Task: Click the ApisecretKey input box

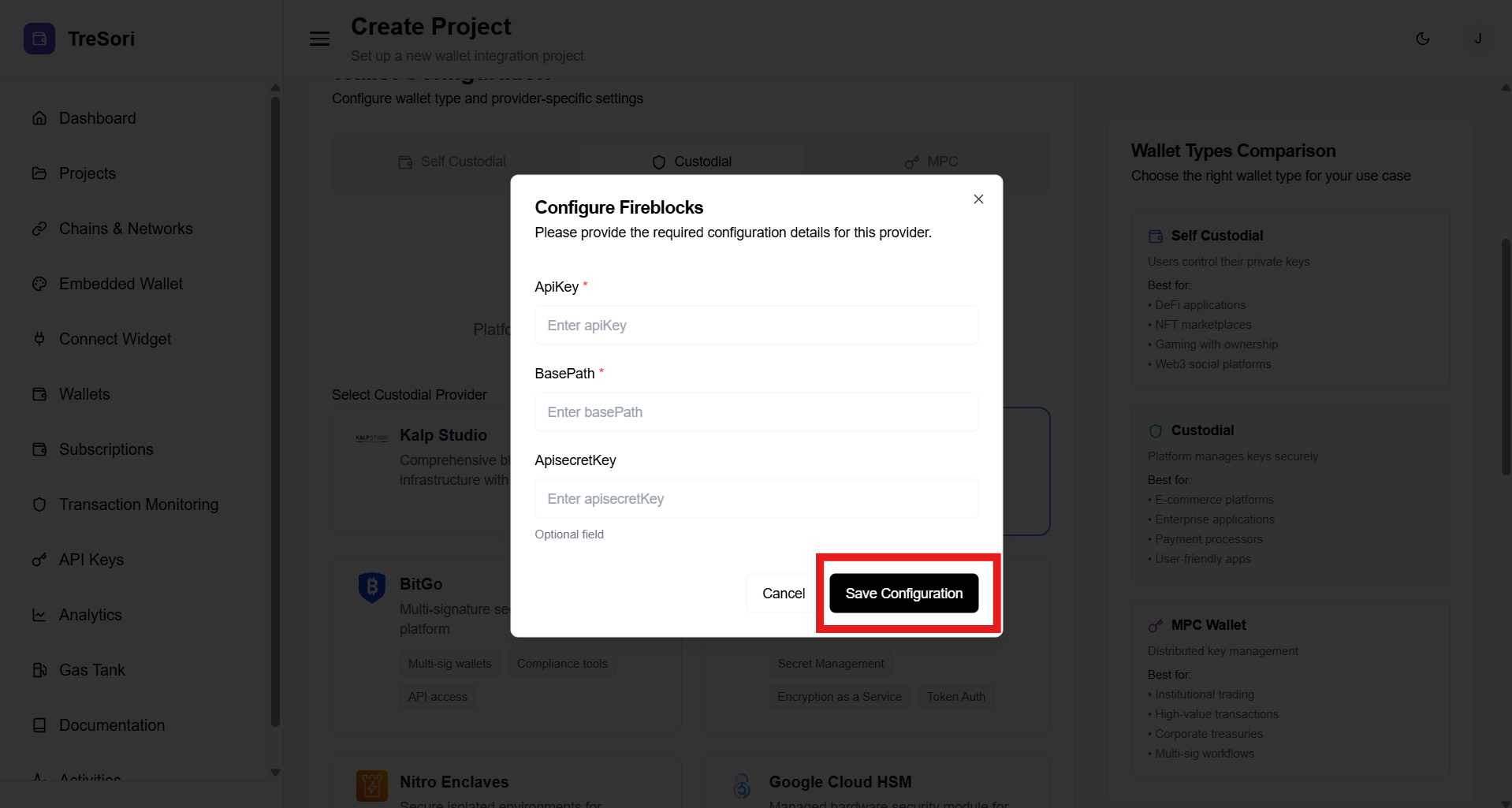Action: point(756,499)
